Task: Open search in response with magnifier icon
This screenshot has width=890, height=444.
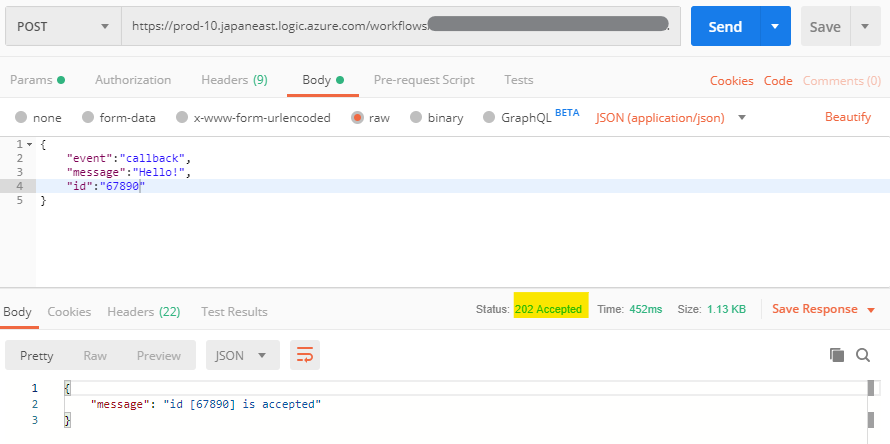Action: [x=863, y=355]
